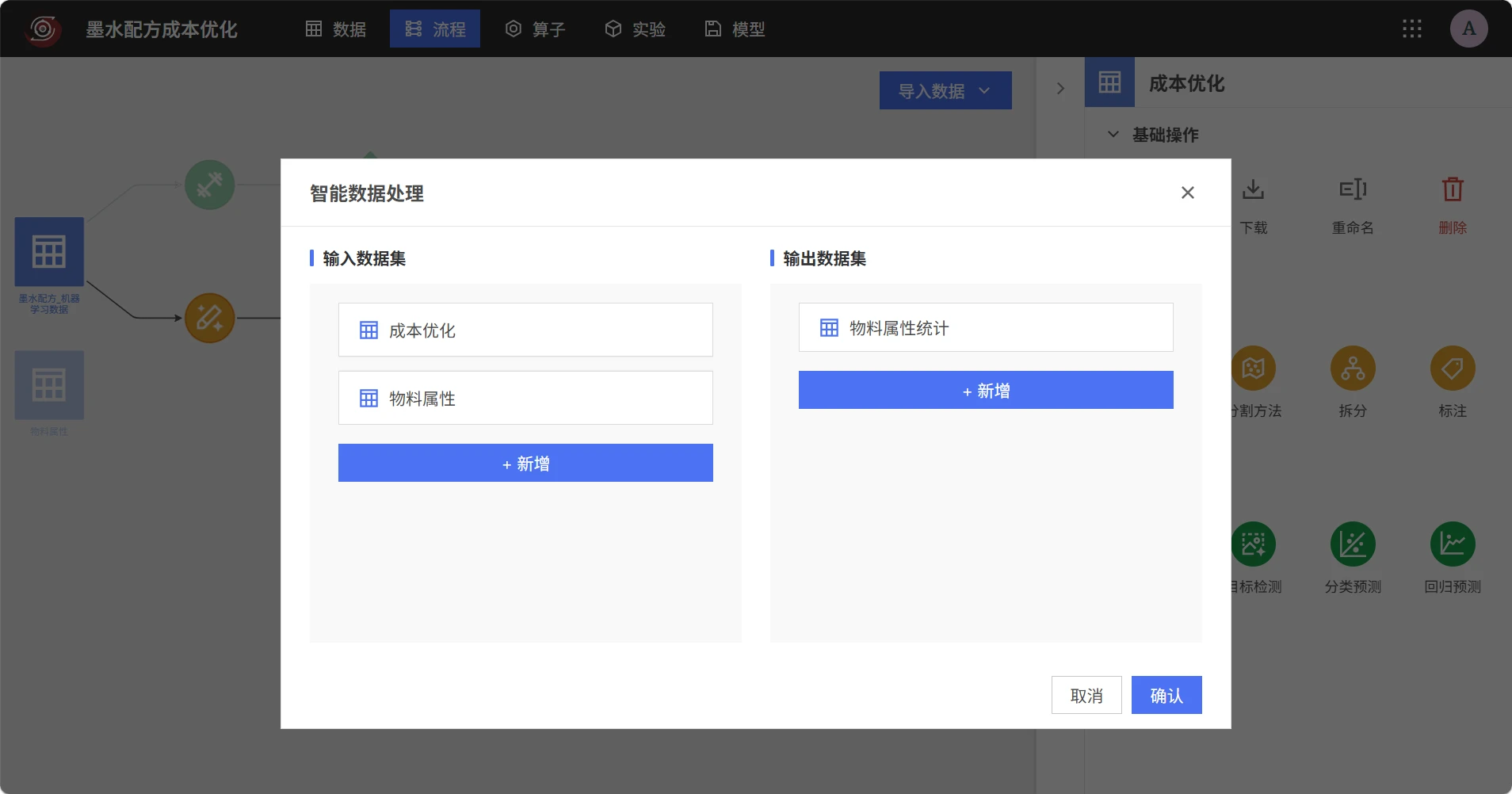Select the 成本优化 input dataset
The image size is (1512, 794).
[x=525, y=330]
